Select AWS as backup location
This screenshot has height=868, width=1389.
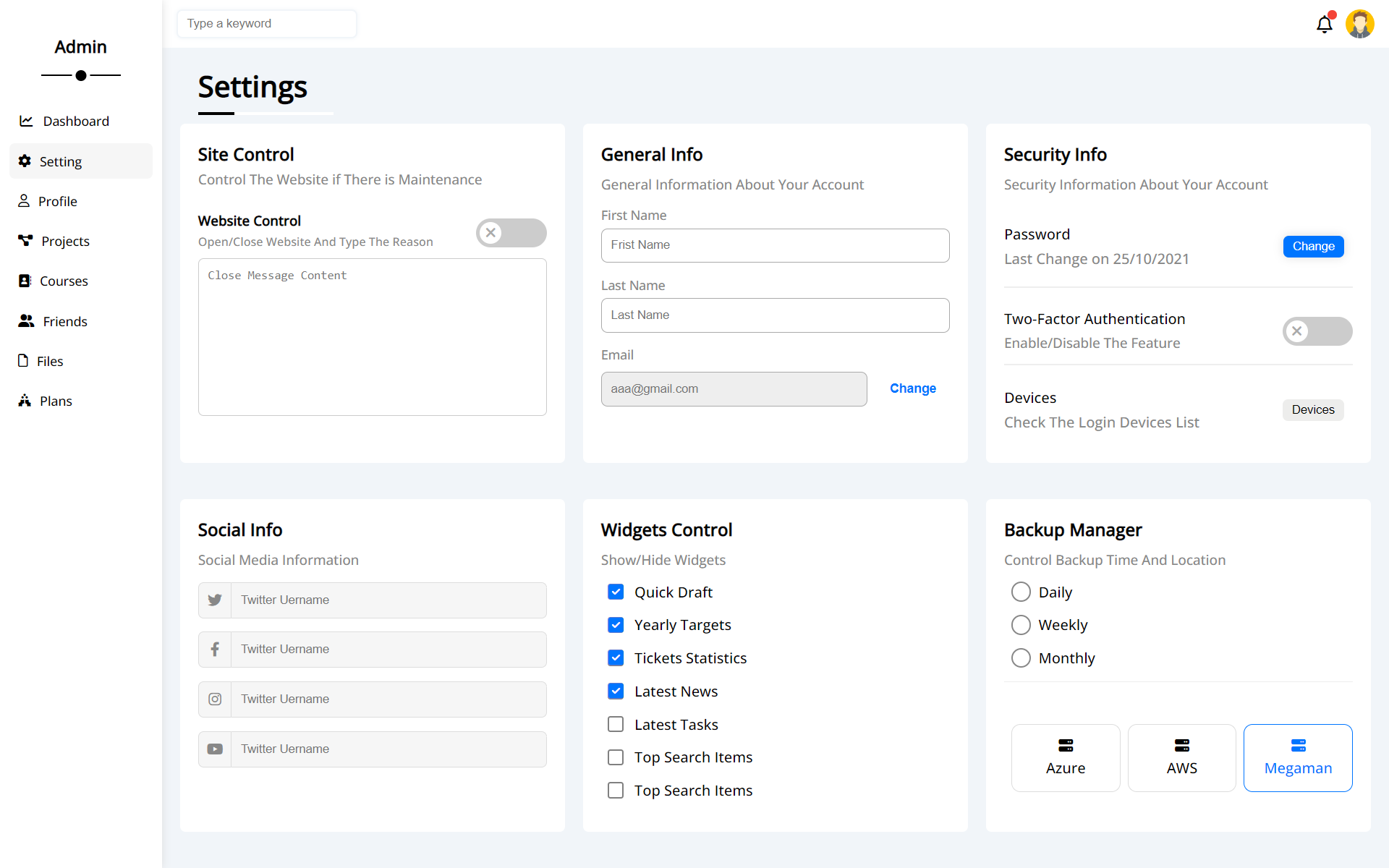[x=1181, y=757]
